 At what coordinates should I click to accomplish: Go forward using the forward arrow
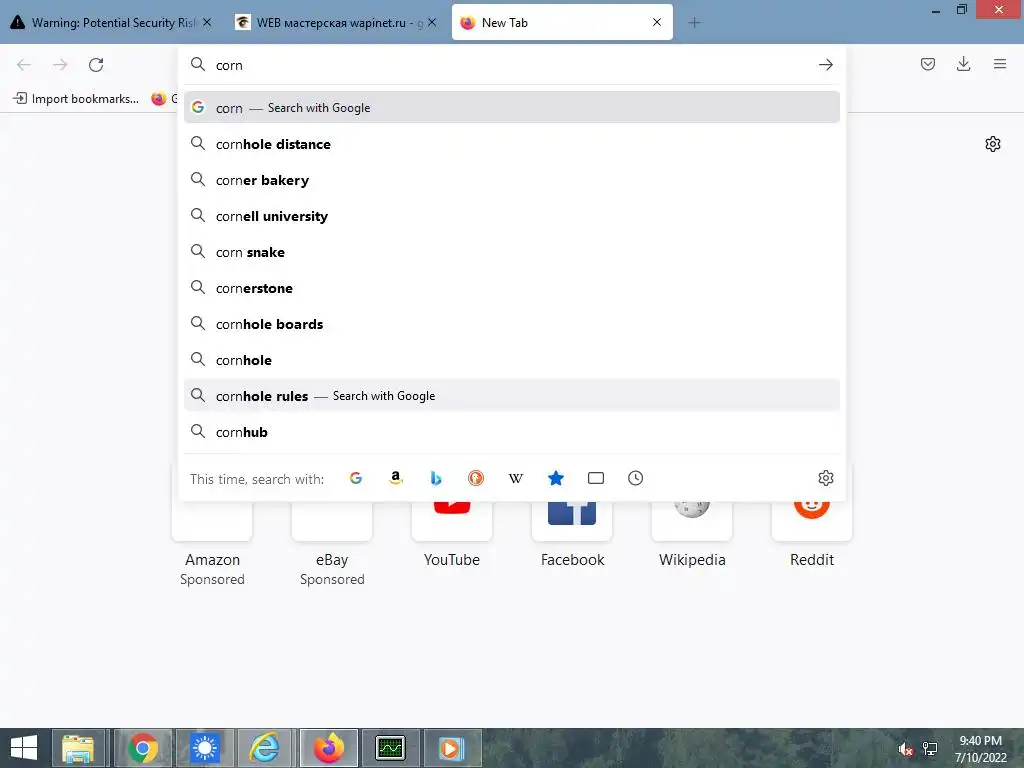pyautogui.click(x=60, y=65)
